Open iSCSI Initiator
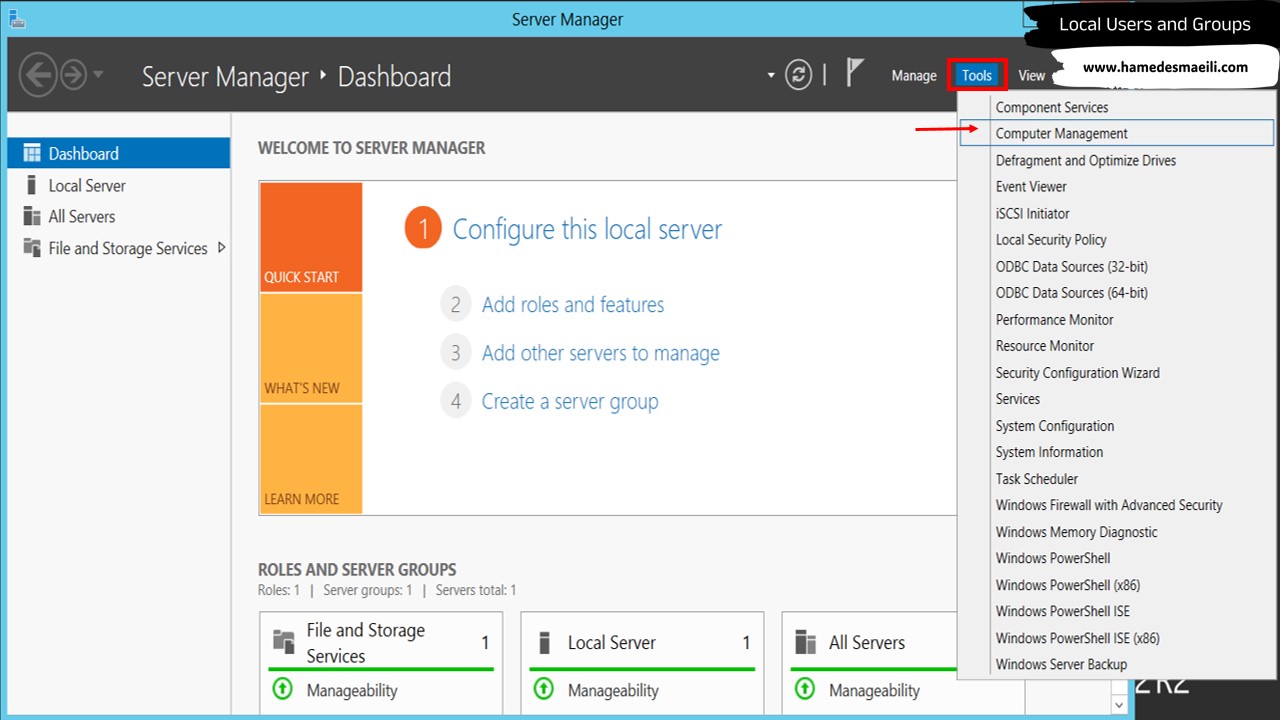This screenshot has height=720, width=1280. point(1117,213)
